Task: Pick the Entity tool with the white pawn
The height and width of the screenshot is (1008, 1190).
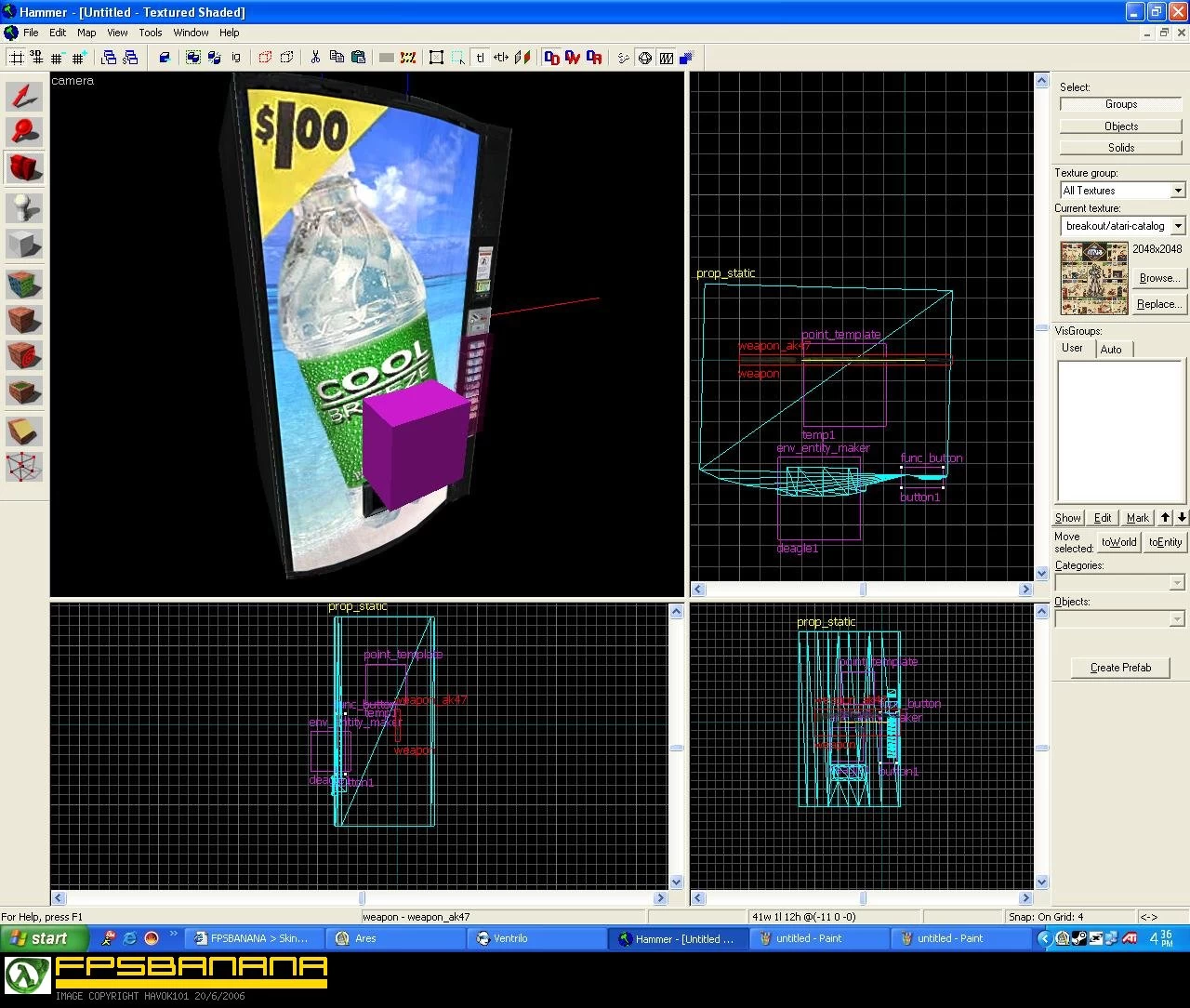Action: point(24,207)
